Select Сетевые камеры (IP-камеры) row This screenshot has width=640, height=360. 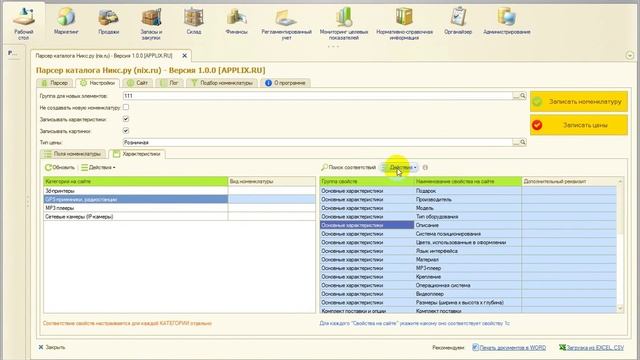(x=180, y=216)
